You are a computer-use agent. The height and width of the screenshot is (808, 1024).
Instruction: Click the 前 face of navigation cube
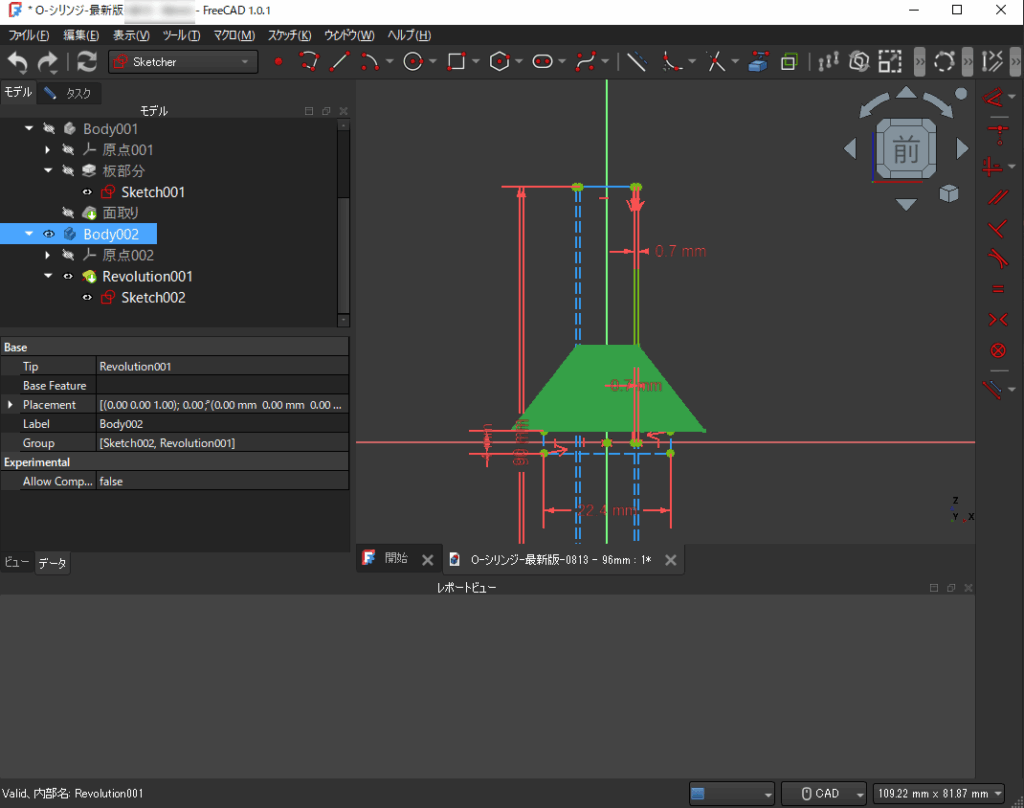click(906, 152)
